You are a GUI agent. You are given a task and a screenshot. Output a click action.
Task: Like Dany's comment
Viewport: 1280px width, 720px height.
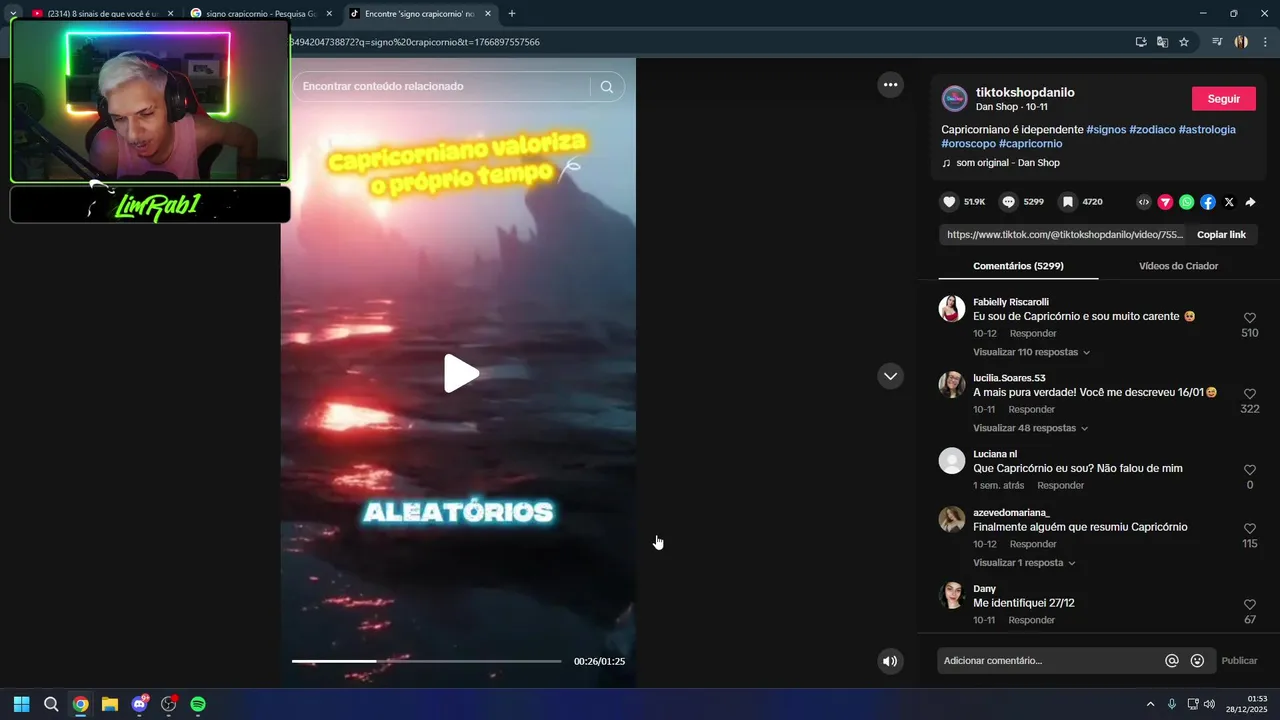tap(1249, 605)
